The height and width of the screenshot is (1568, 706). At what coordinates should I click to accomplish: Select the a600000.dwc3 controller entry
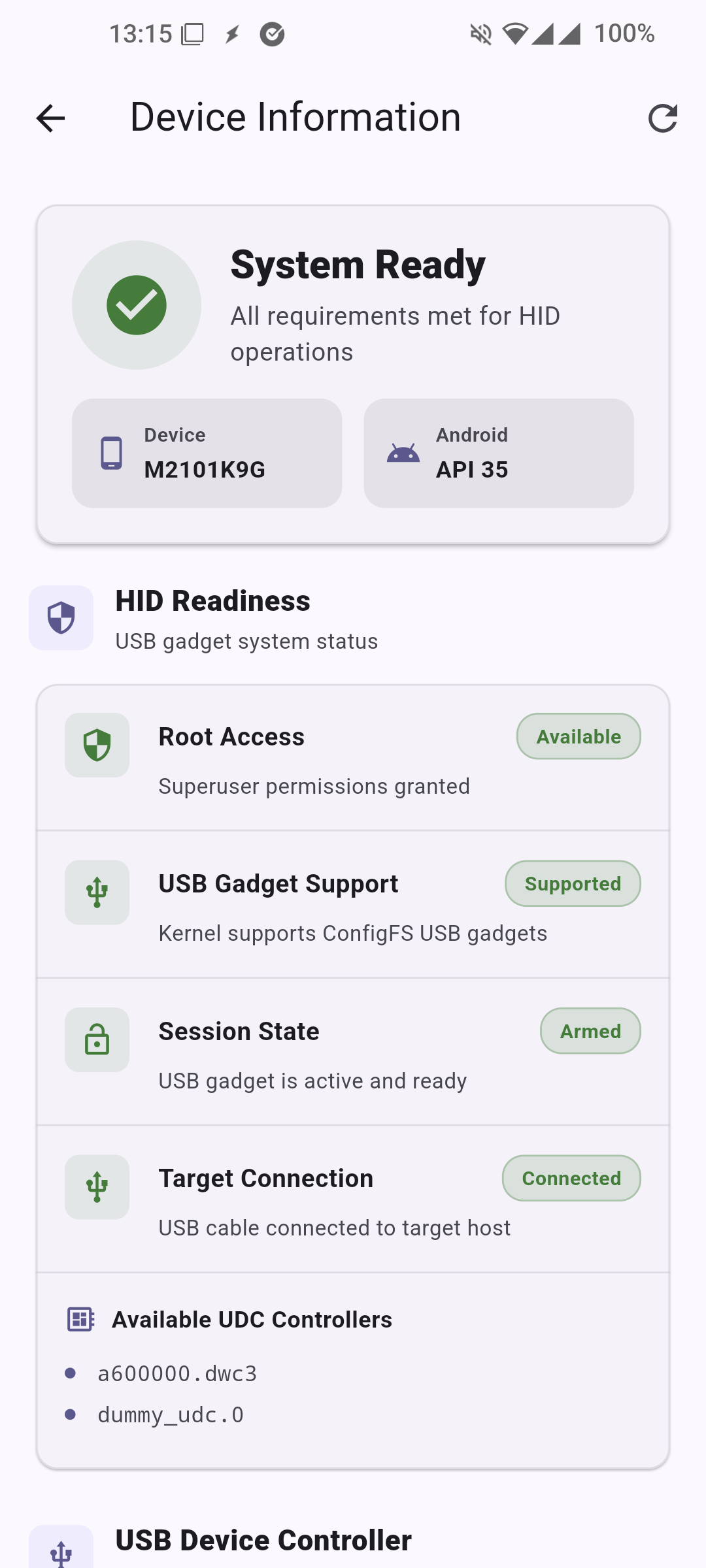(x=177, y=1373)
